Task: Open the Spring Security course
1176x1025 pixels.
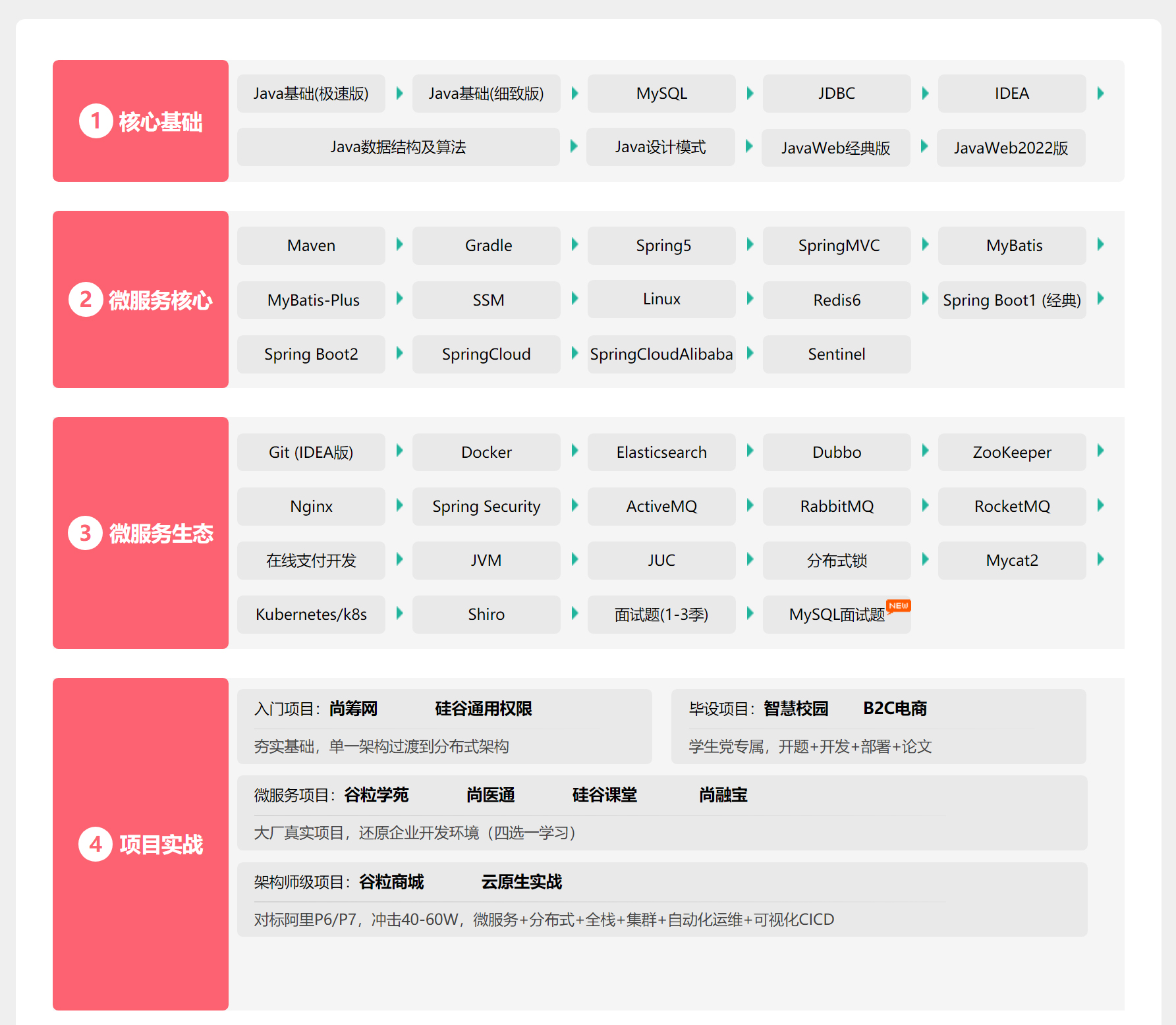Action: click(x=486, y=507)
